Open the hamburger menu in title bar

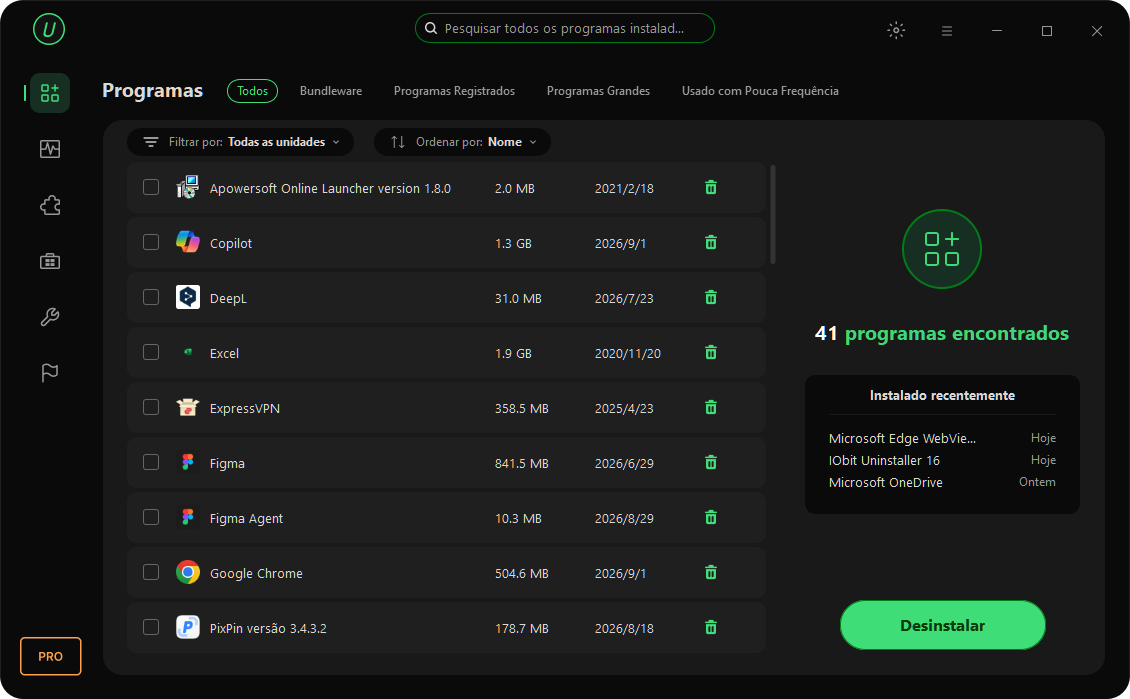pos(947,31)
